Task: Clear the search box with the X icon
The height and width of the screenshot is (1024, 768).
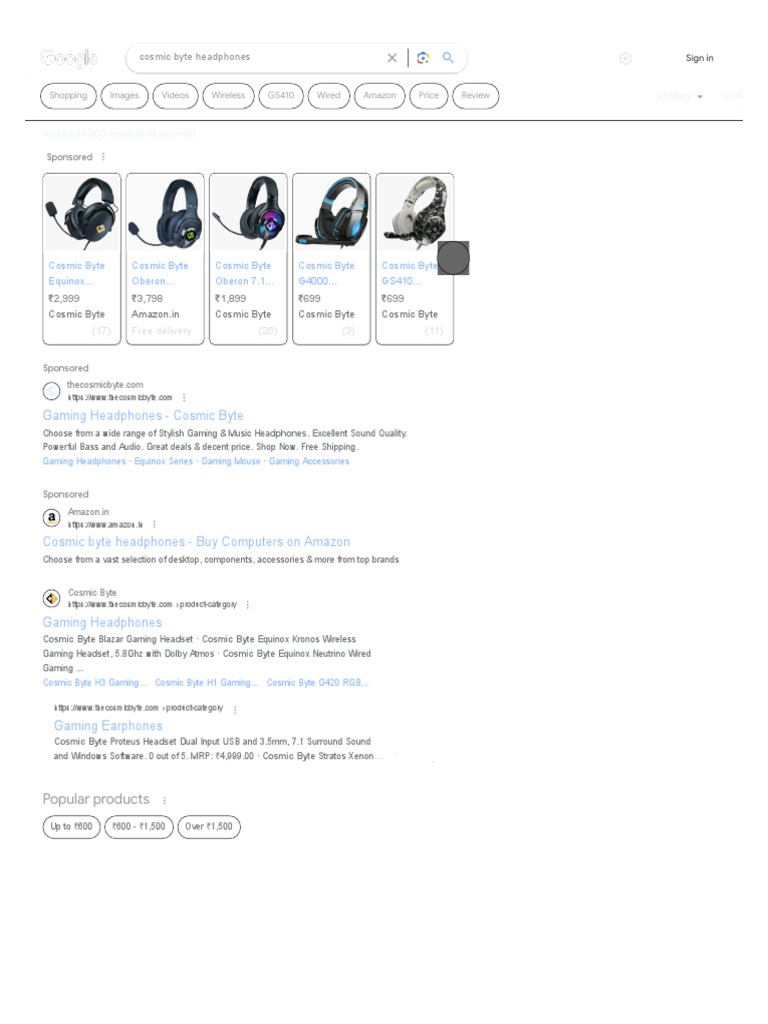Action: tap(392, 57)
